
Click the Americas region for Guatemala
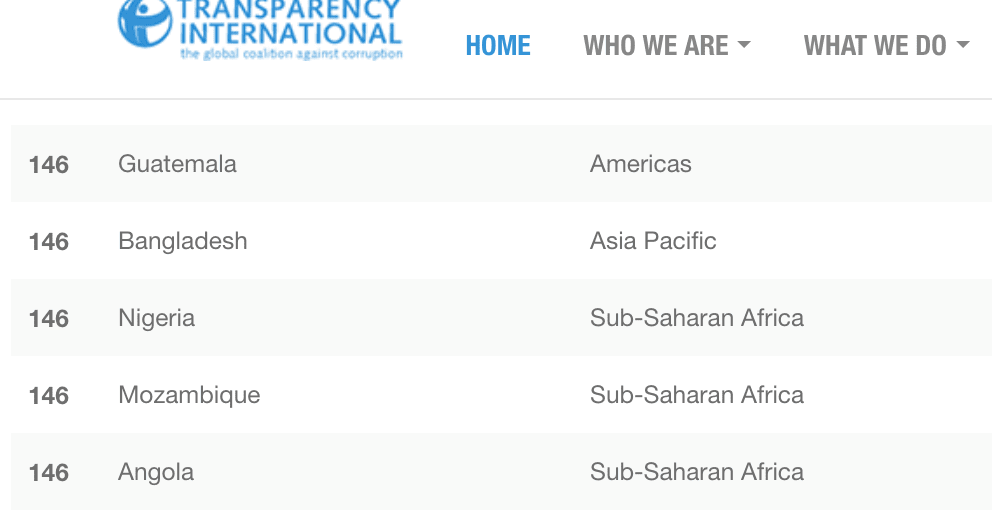tap(641, 164)
